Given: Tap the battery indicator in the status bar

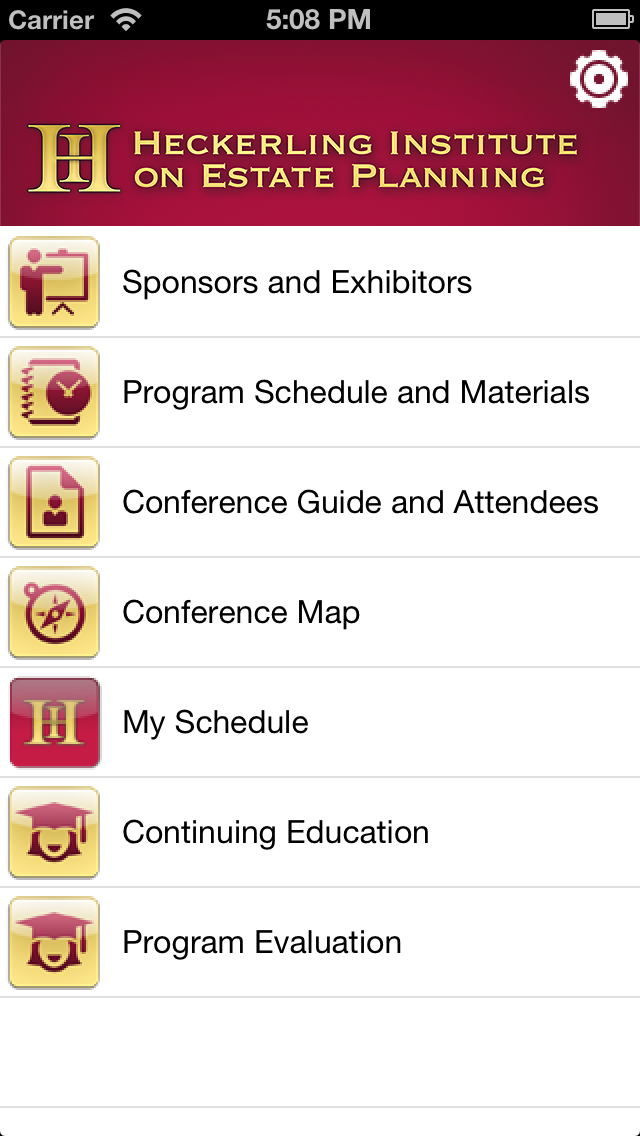Looking at the screenshot, I should click(x=613, y=20).
